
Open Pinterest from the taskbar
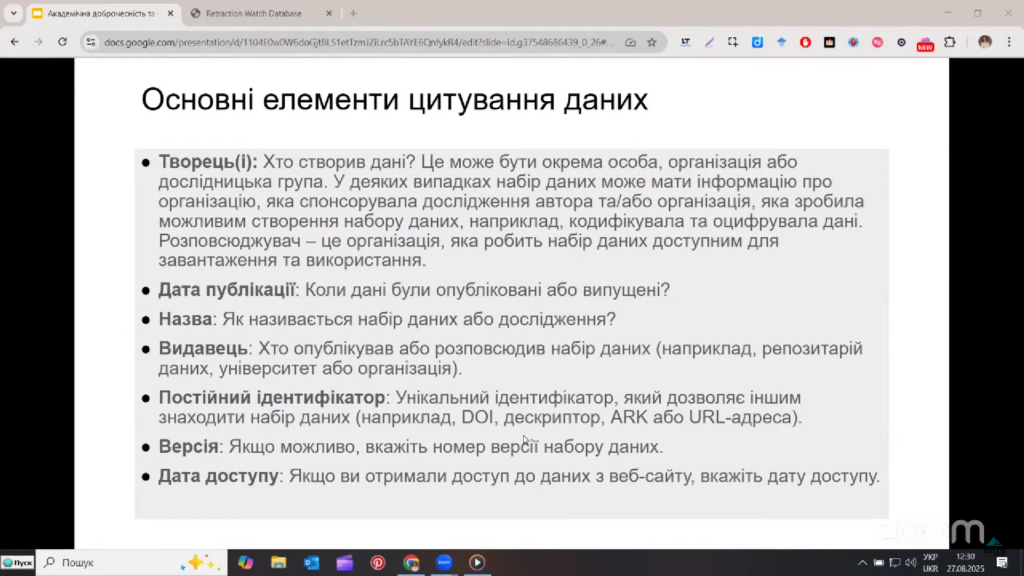377,563
